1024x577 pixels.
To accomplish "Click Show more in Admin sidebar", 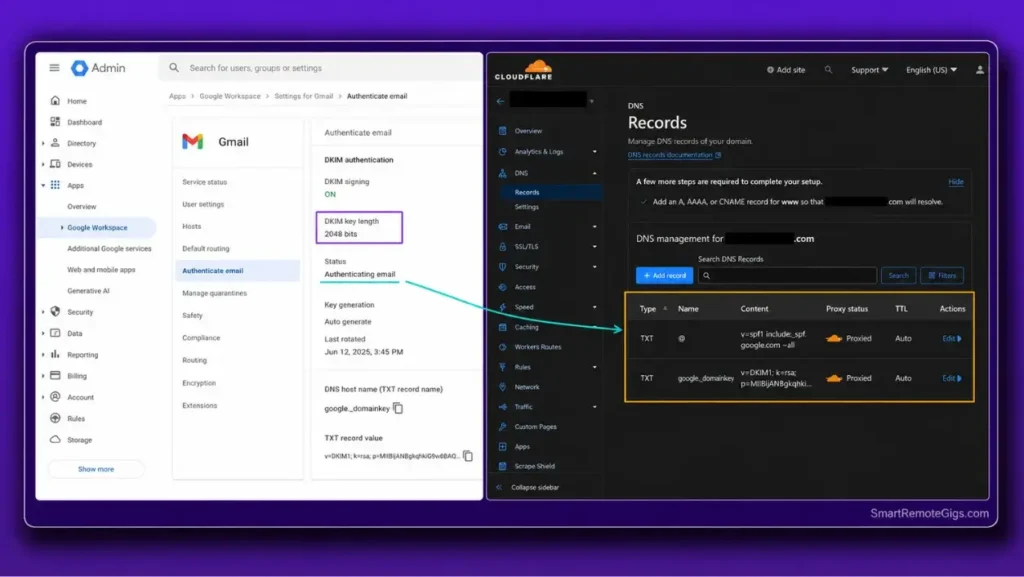I will coord(96,469).
